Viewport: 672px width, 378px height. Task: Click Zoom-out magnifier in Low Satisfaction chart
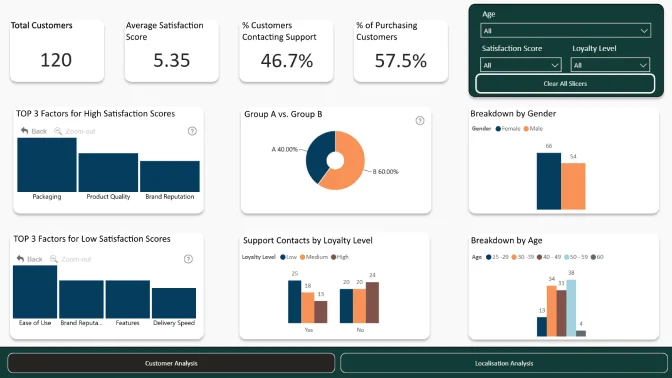point(54,259)
